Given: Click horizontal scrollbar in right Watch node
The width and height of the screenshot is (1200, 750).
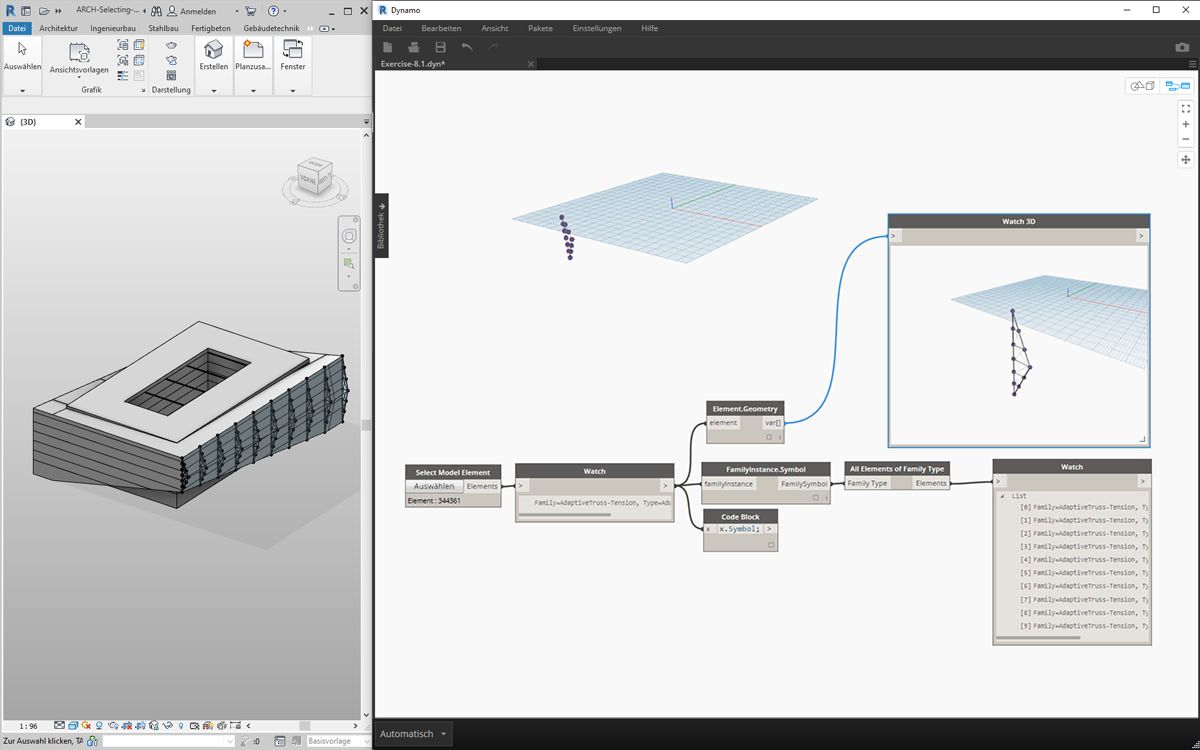Looking at the screenshot, I should point(1038,637).
